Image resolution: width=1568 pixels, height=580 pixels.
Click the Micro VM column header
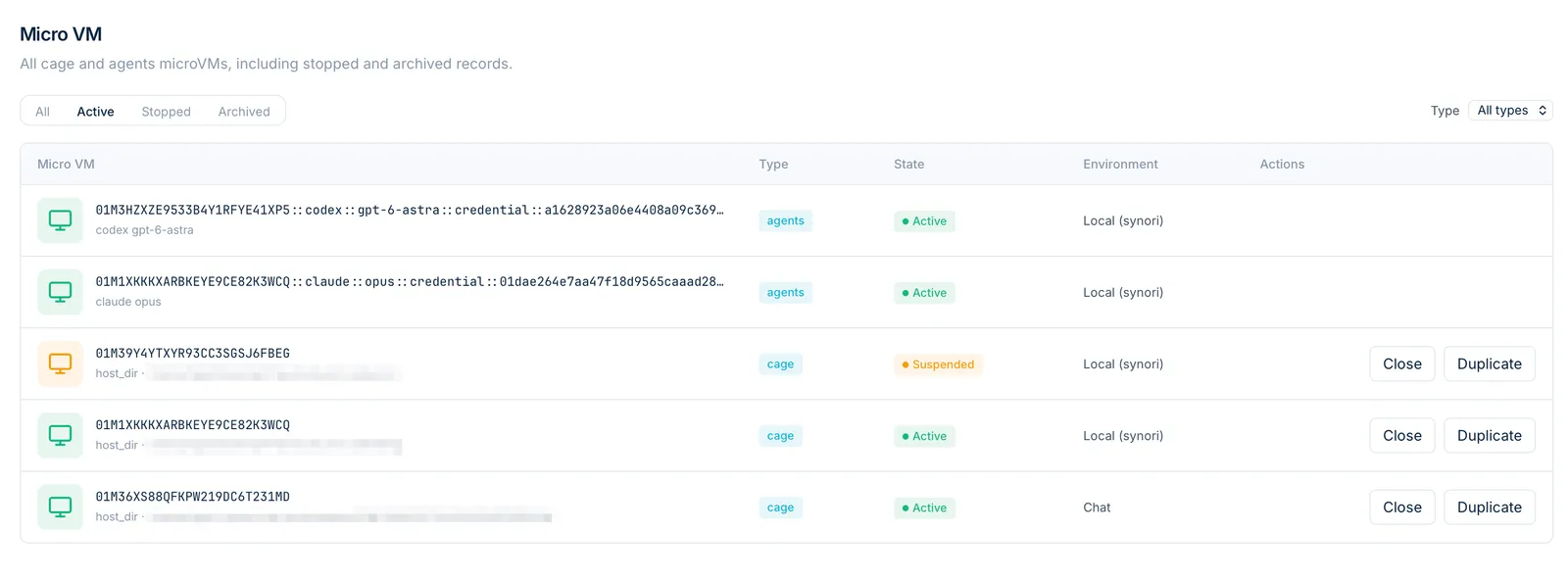(66, 165)
